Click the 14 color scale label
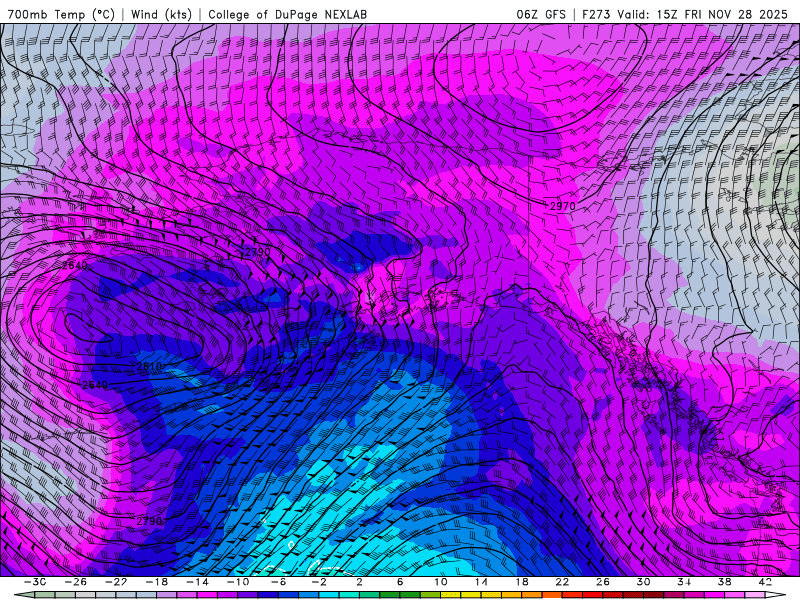Image resolution: width=800 pixels, height=600 pixels. (x=481, y=582)
